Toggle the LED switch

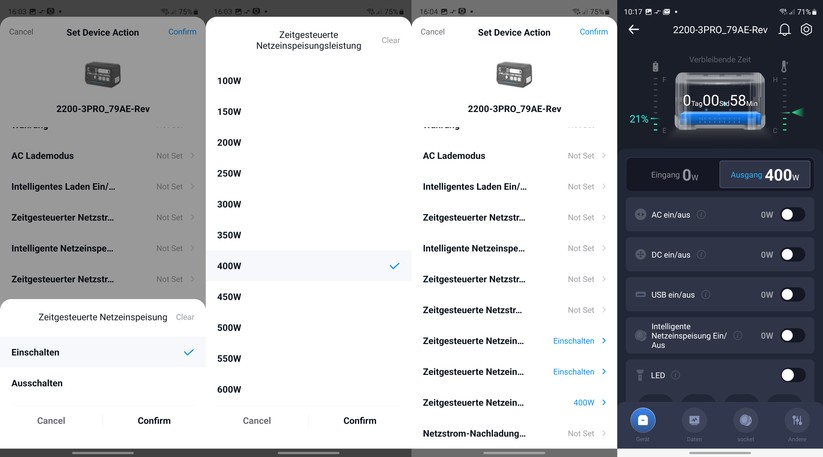tap(792, 375)
